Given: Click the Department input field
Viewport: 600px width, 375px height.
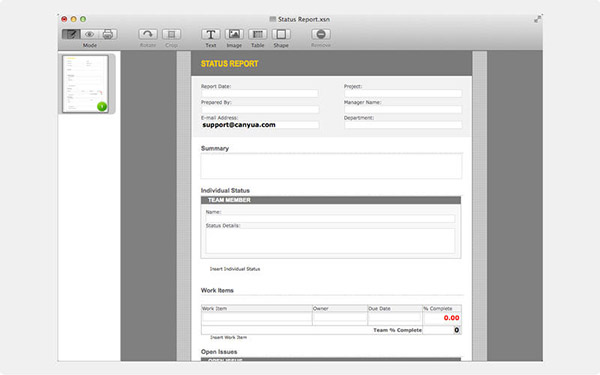Looking at the screenshot, I should pyautogui.click(x=403, y=125).
